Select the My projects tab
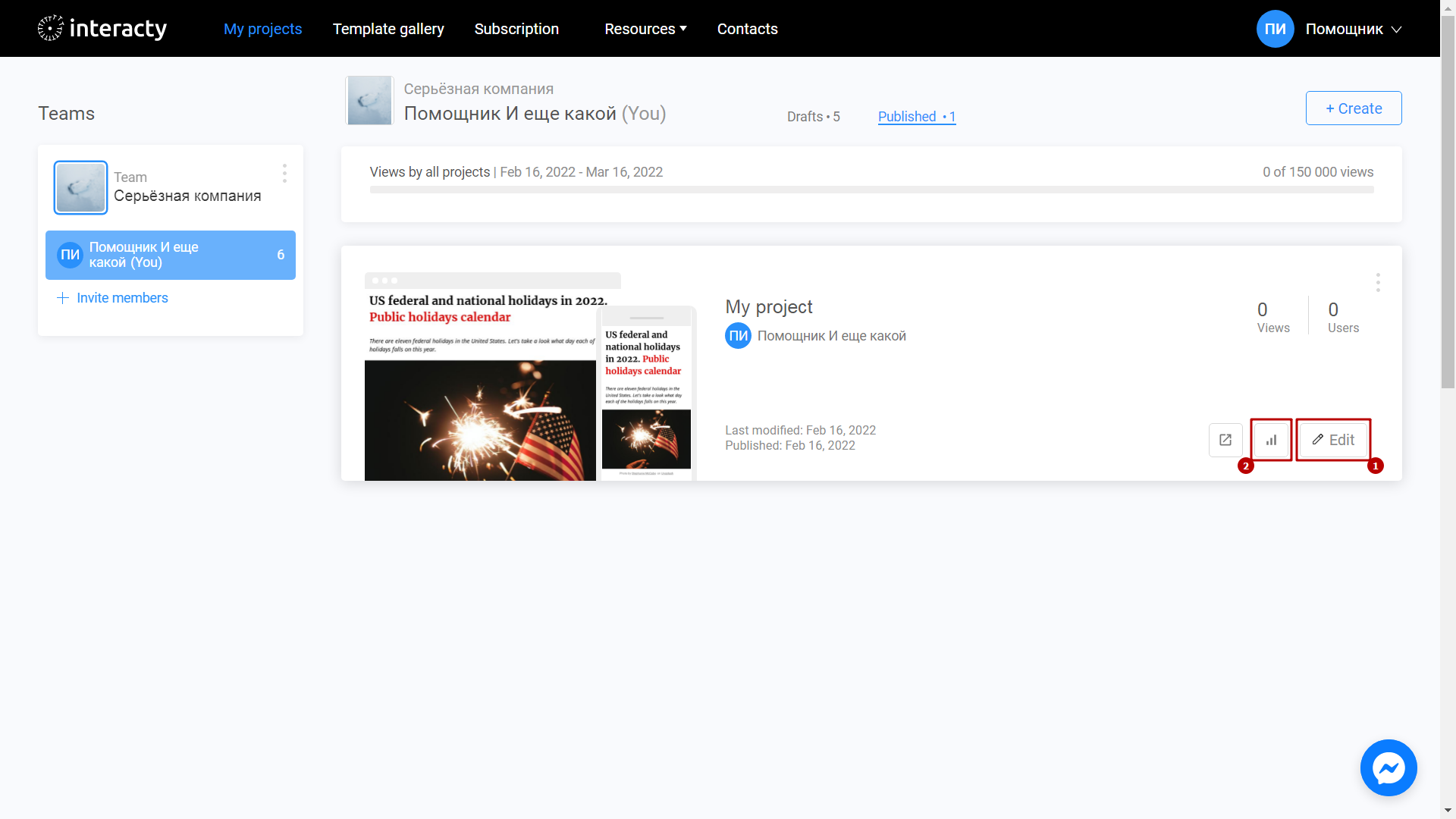 263,28
